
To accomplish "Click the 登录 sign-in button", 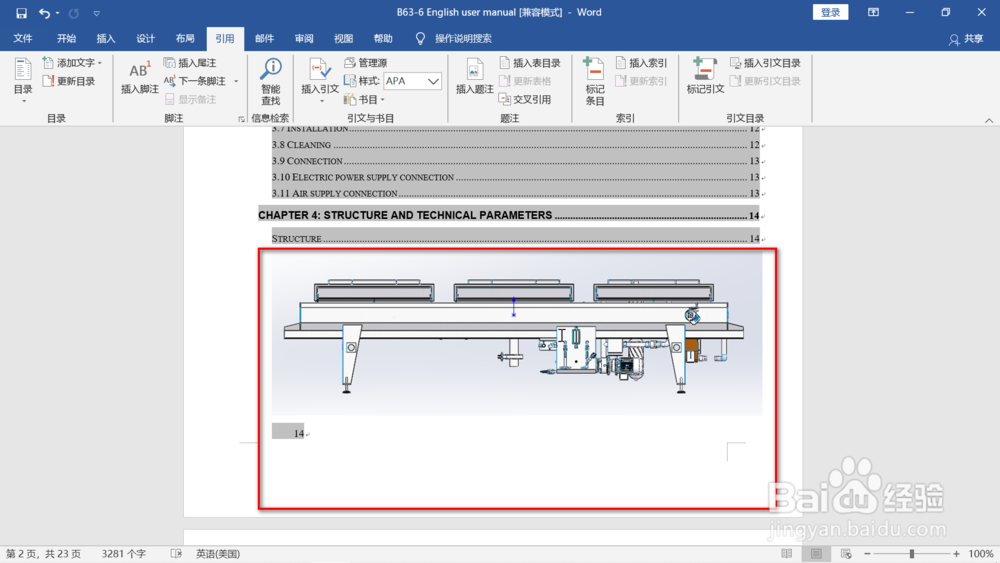I will pyautogui.click(x=830, y=12).
